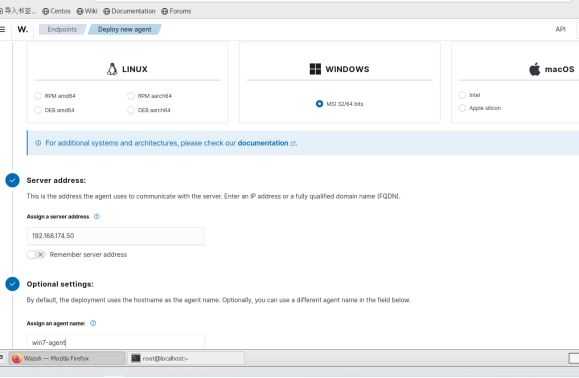The height and width of the screenshot is (378, 579).
Task: Focus the server address input field
Action: tap(116, 236)
